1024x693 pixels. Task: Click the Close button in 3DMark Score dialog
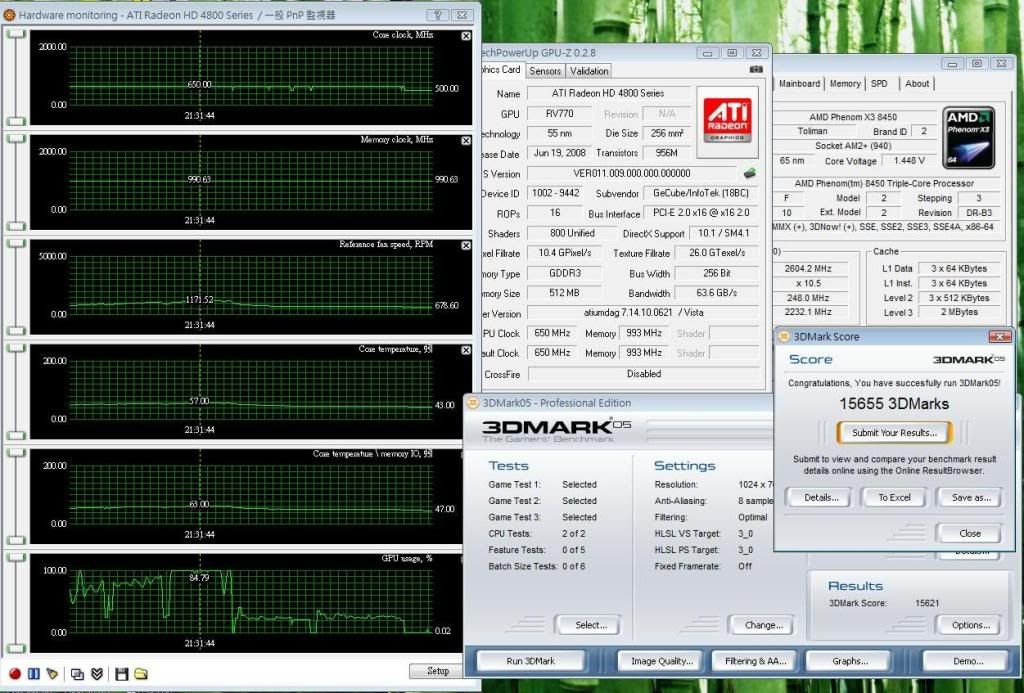point(970,534)
